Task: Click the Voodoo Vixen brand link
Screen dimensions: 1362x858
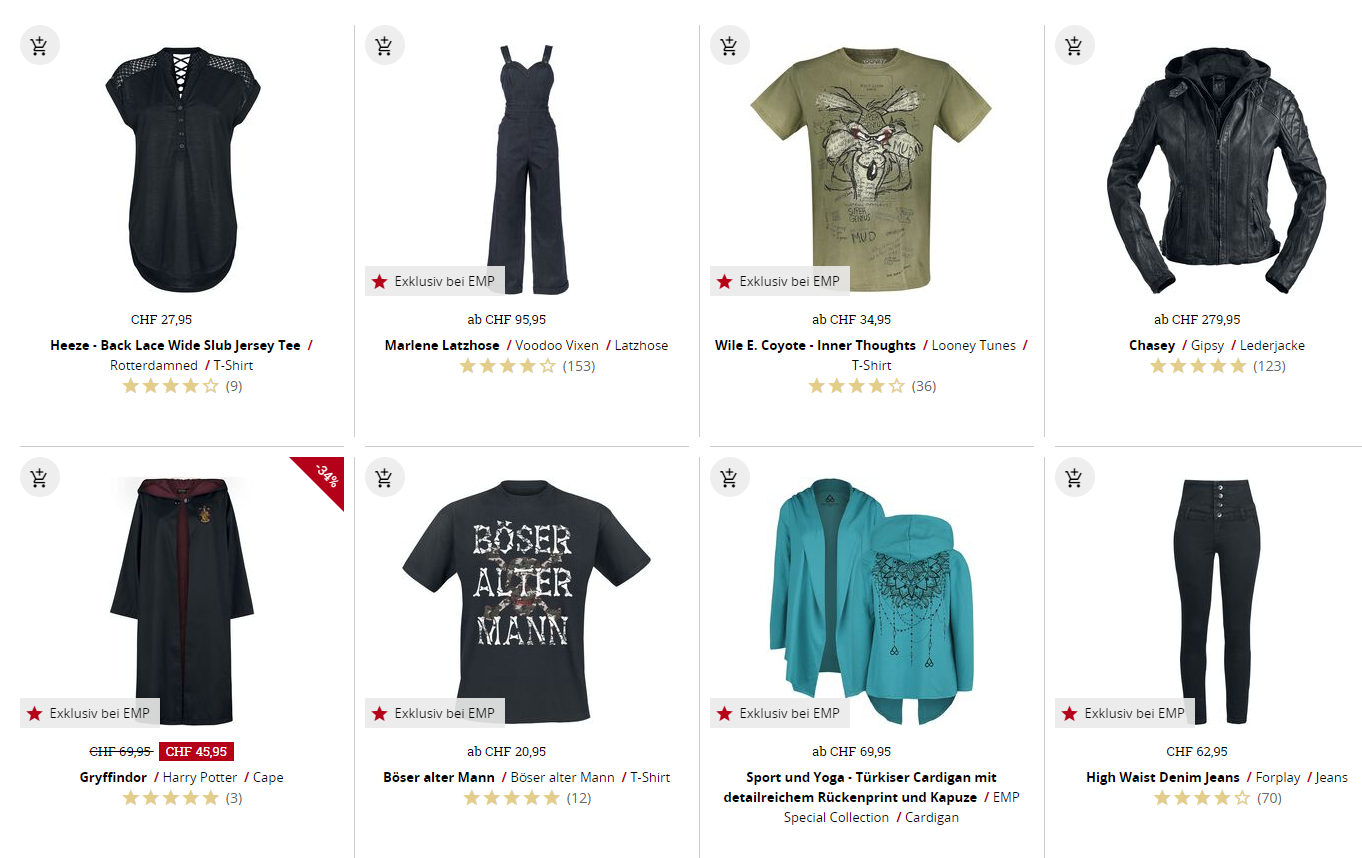Action: (556, 345)
